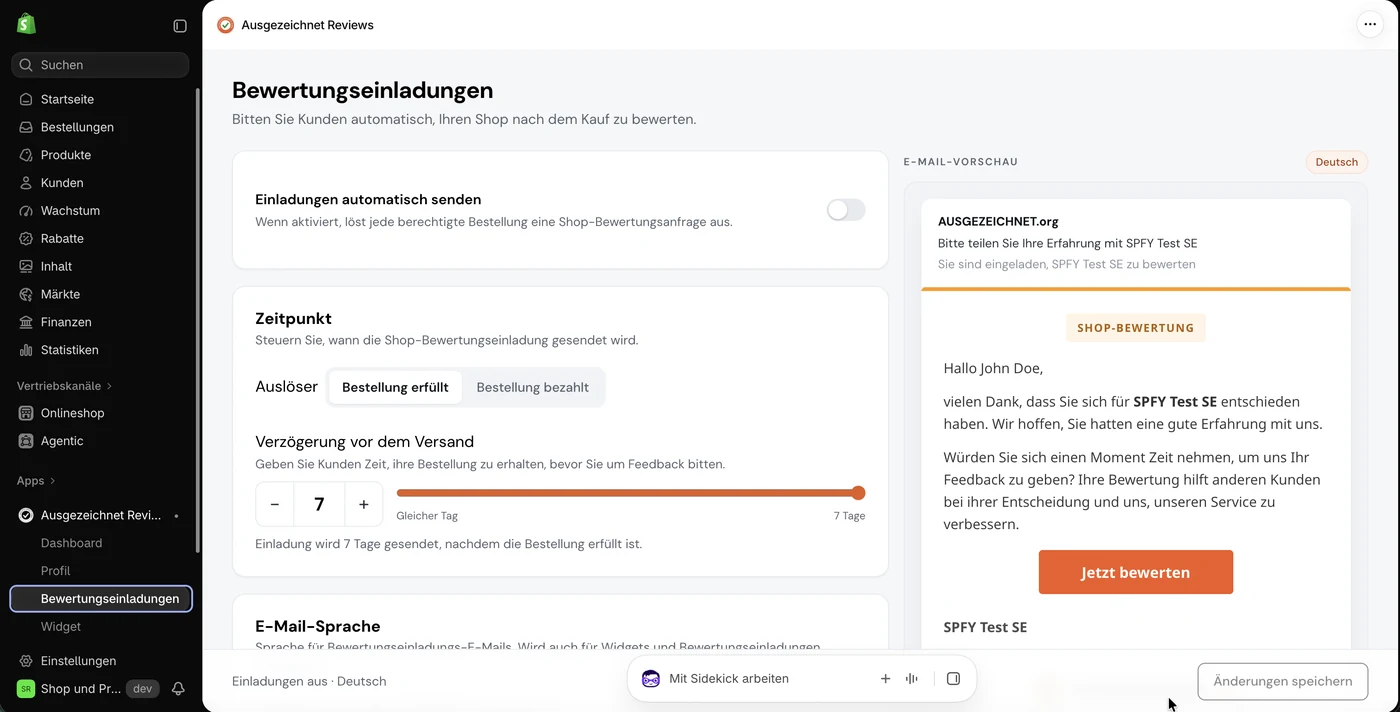Click the Ausgezeichnet Reviews app icon in sidebar

click(26, 515)
